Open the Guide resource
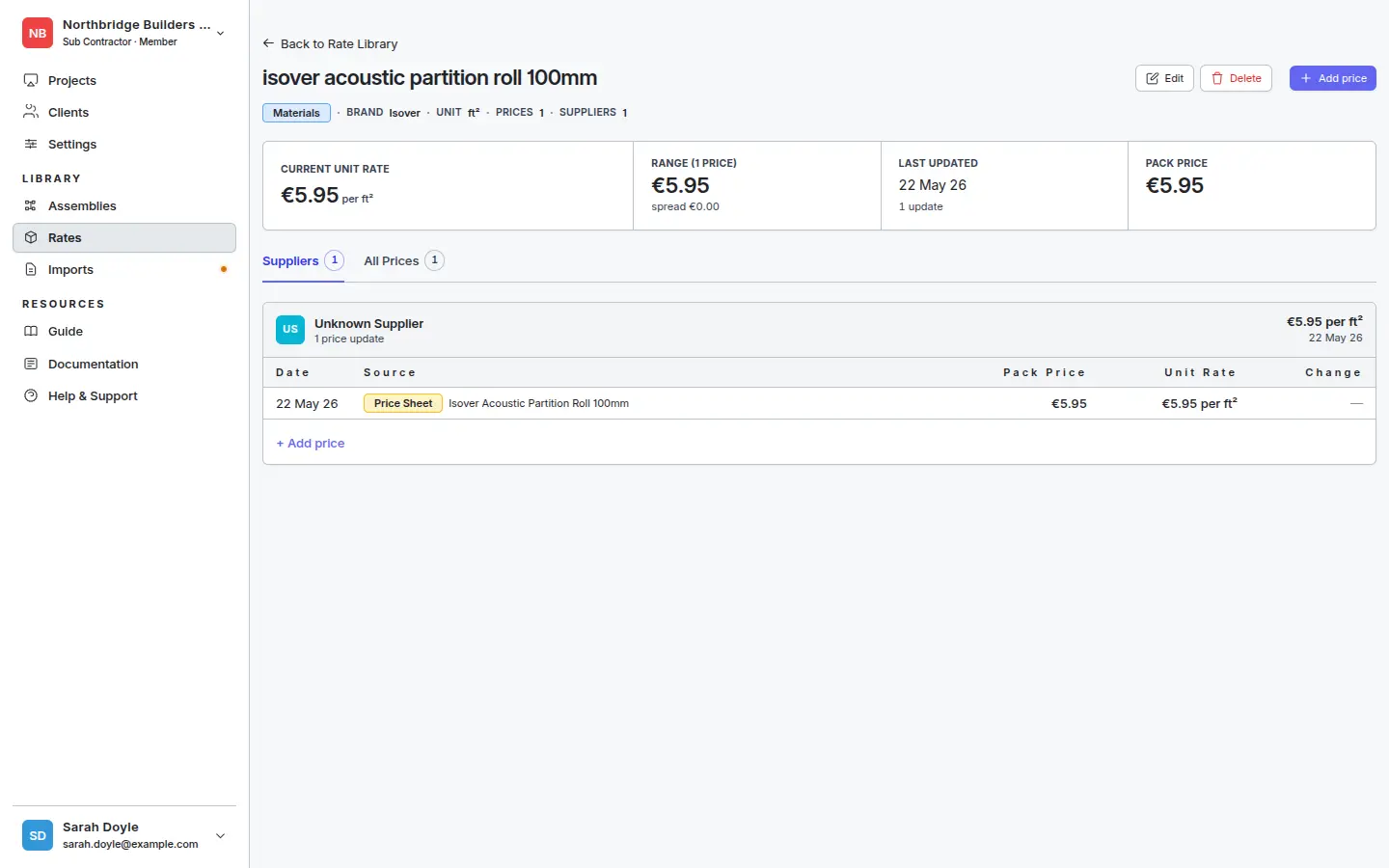Viewport: 1389px width, 868px height. [124, 331]
